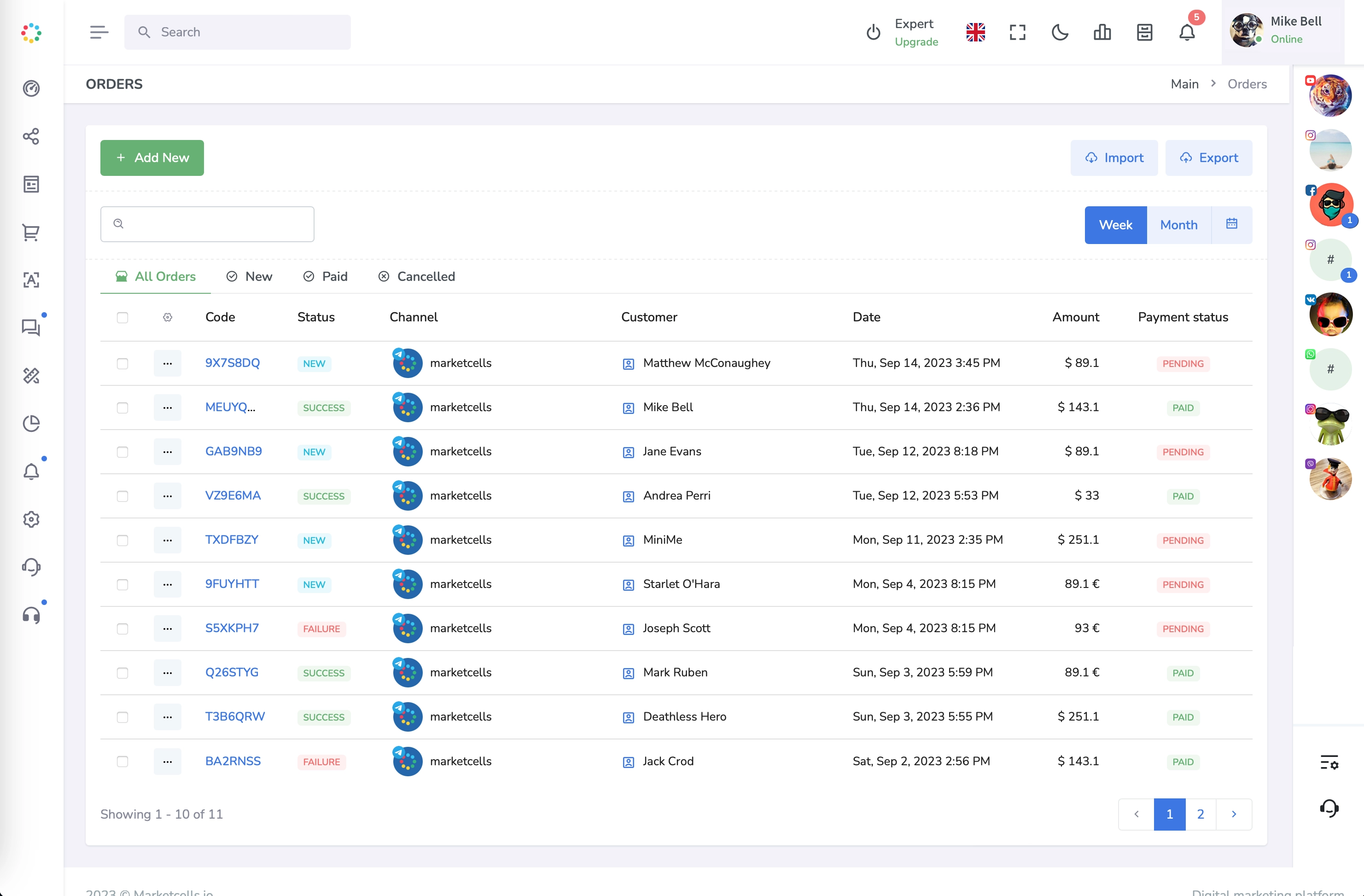Image resolution: width=1364 pixels, height=896 pixels.
Task: Open the sidebar pie chart analytics icon
Action: pyautogui.click(x=31, y=424)
